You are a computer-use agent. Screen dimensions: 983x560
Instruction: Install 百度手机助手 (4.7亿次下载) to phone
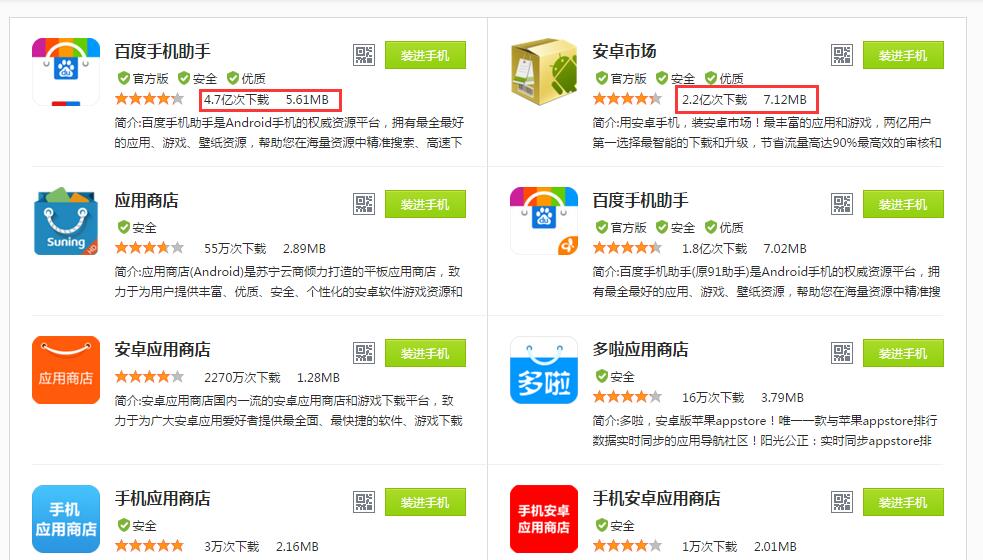(x=425, y=55)
